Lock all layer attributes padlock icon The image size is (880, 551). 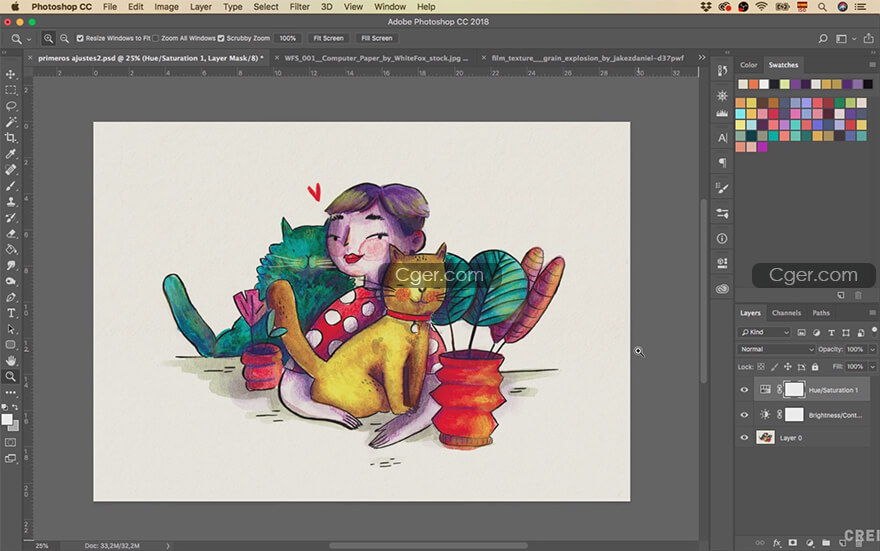[x=815, y=367]
